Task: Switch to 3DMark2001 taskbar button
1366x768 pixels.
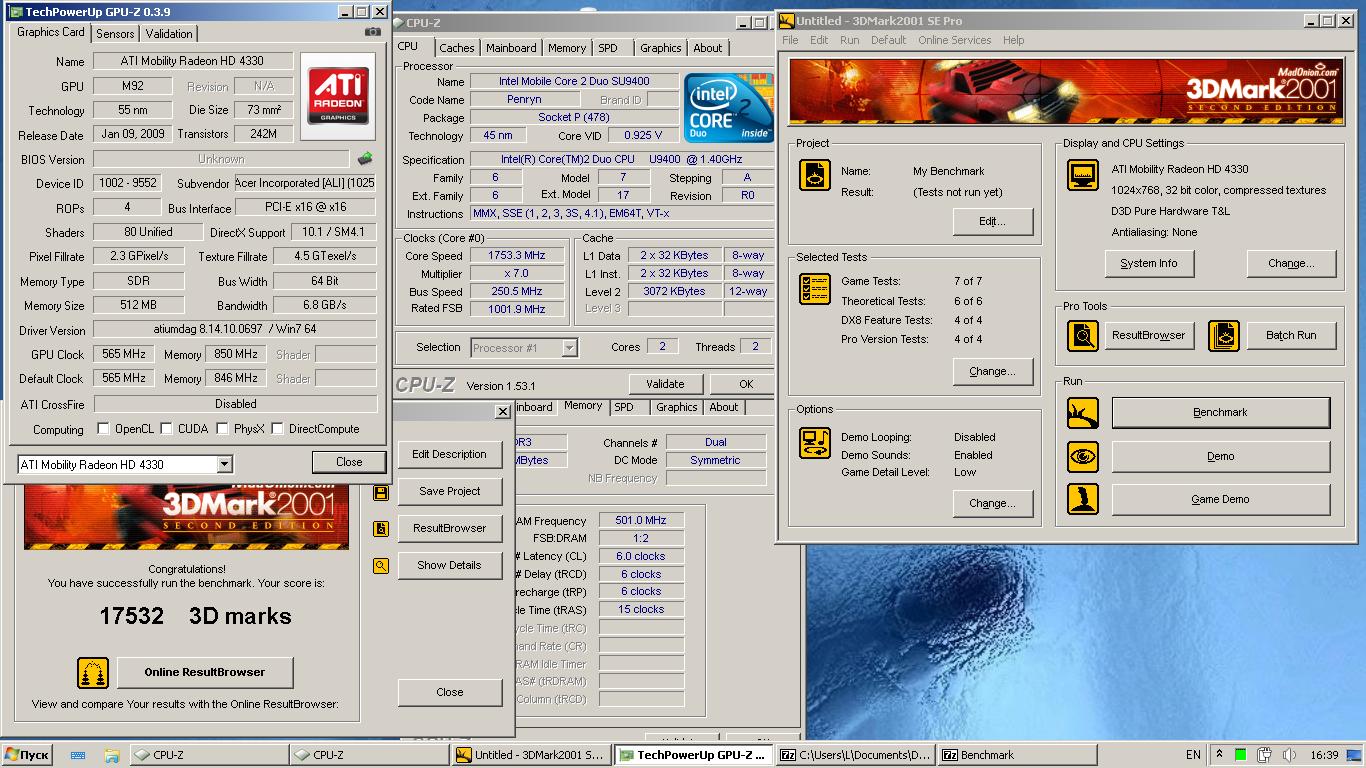Action: [531, 755]
